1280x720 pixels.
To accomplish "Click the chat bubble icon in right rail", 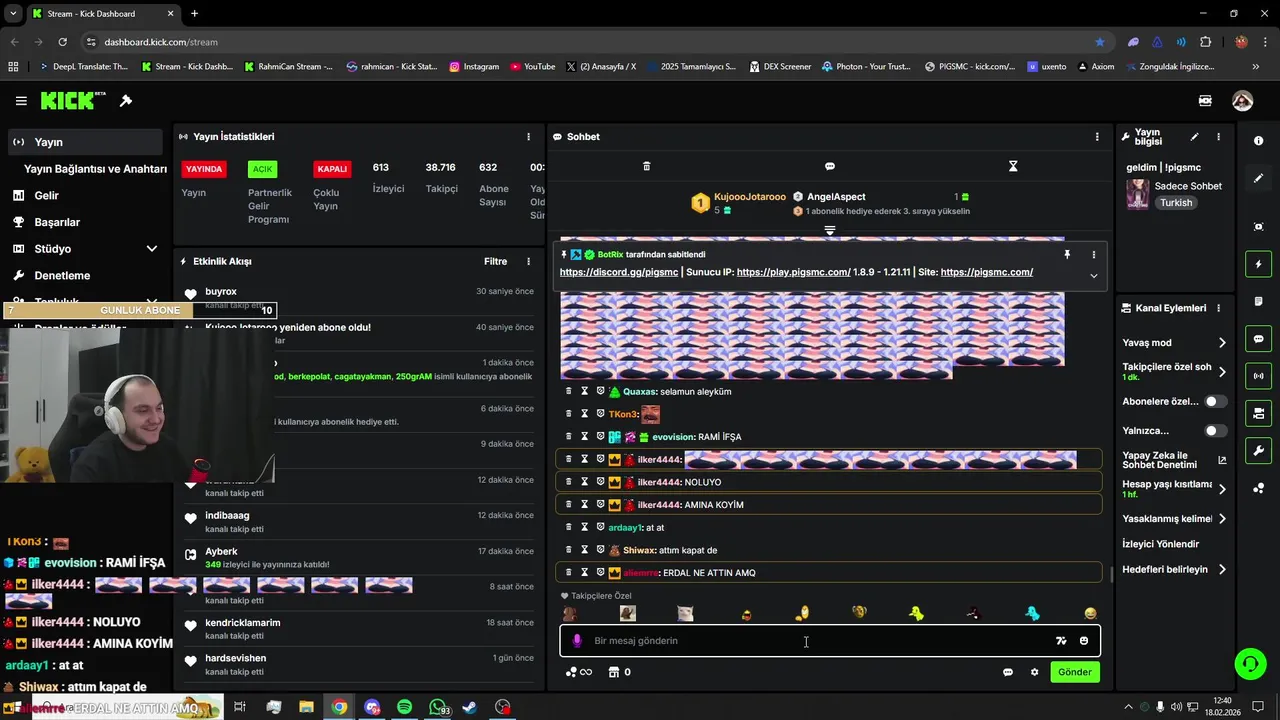I will click(1258, 339).
